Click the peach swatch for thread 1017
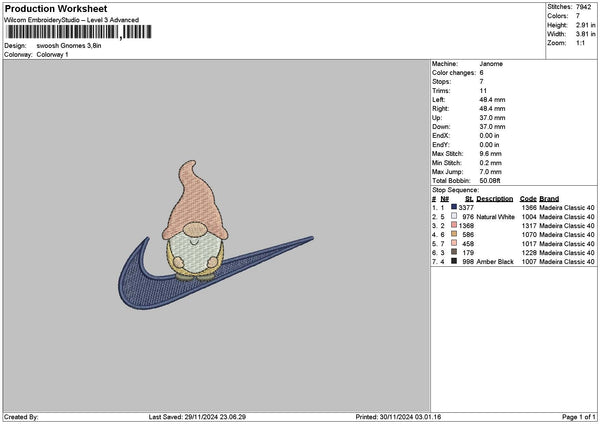600x424 pixels. 454,243
